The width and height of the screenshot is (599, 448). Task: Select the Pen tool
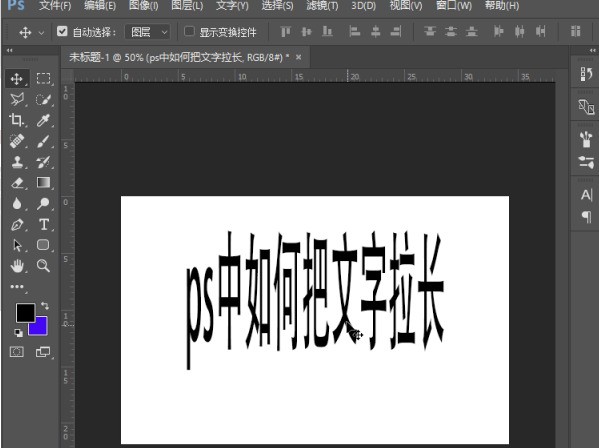click(17, 224)
